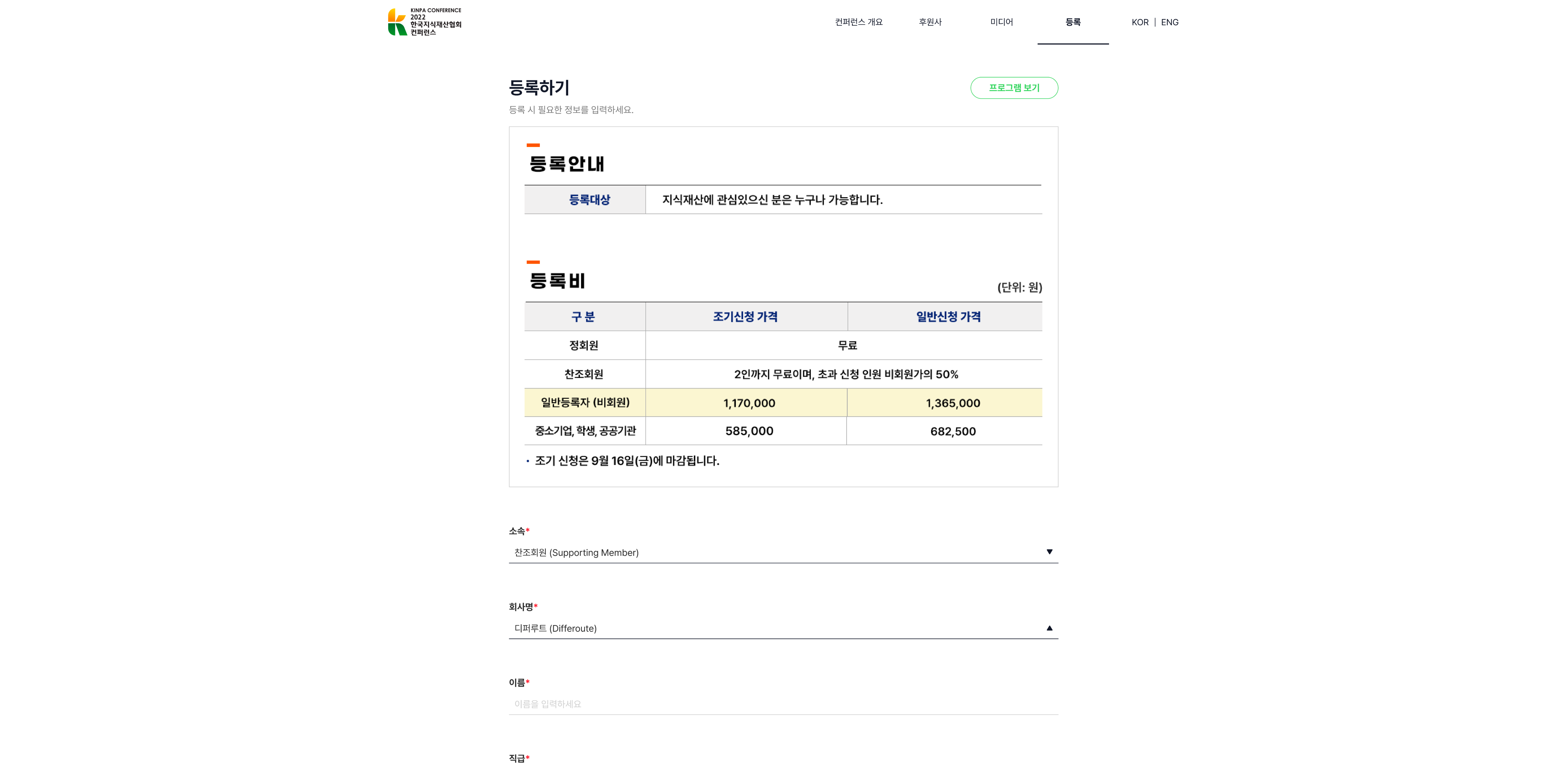Image resolution: width=1568 pixels, height=769 pixels.
Task: Go to the 미디어 menu
Action: coord(1001,22)
